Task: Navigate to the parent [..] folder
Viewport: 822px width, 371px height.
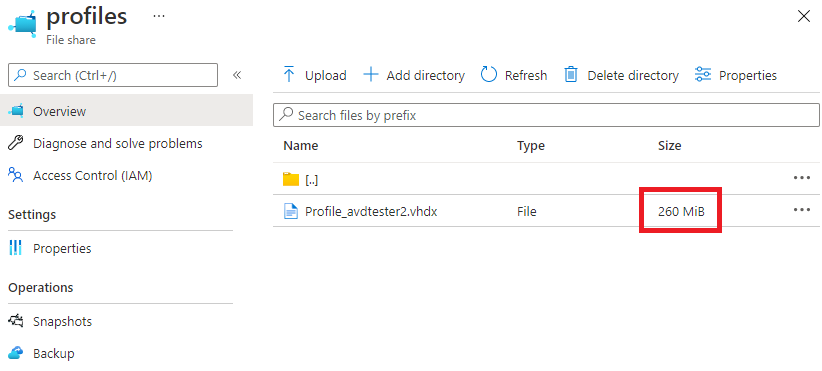Action: [x=311, y=180]
